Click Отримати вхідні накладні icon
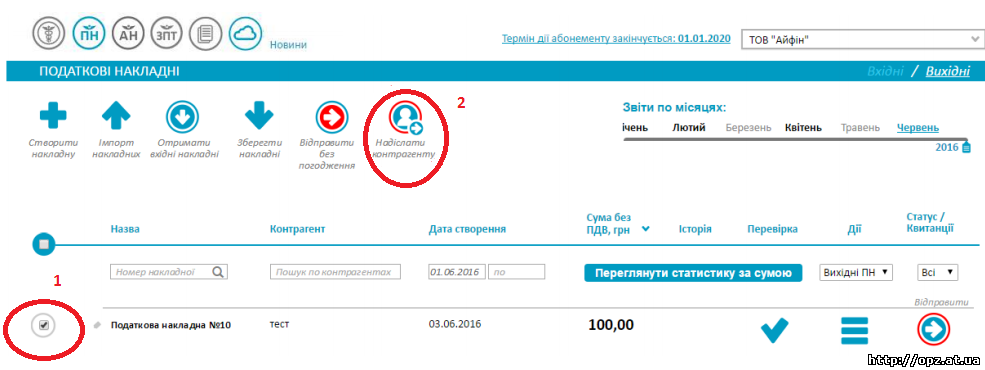This screenshot has width=985, height=370. (x=182, y=116)
